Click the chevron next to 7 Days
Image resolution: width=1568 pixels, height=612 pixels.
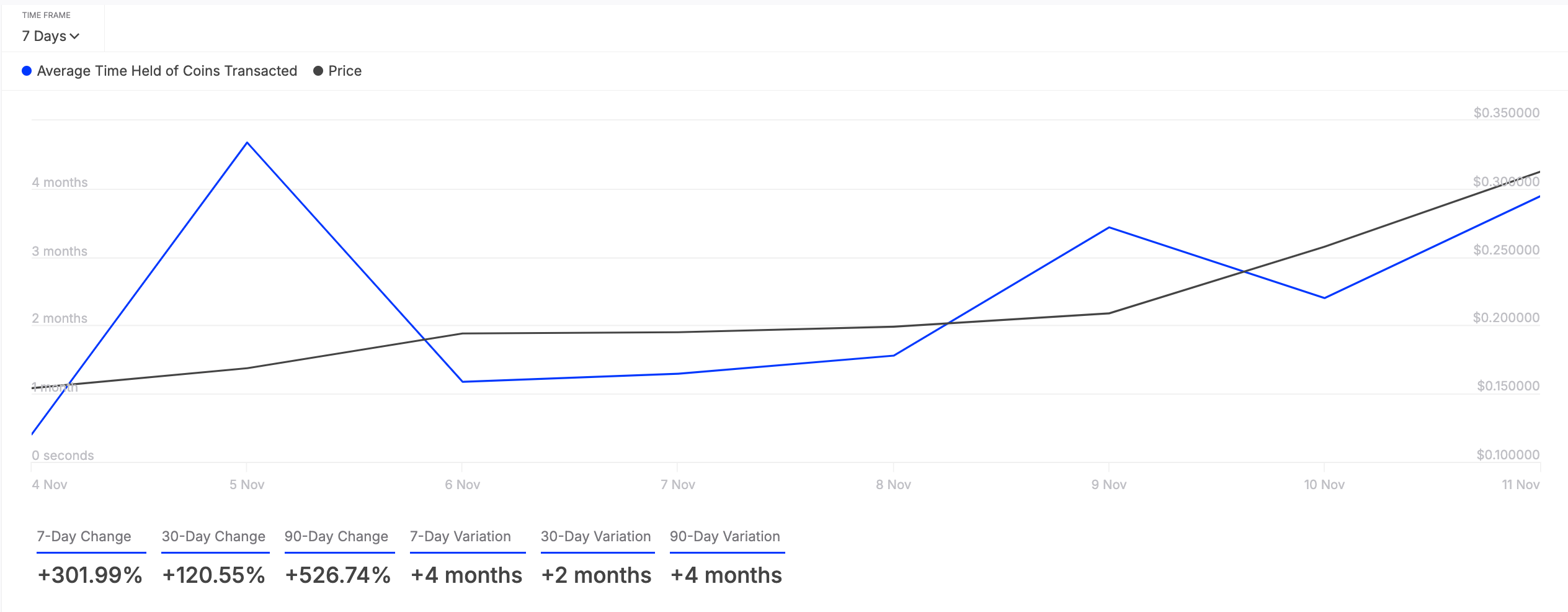[x=75, y=37]
